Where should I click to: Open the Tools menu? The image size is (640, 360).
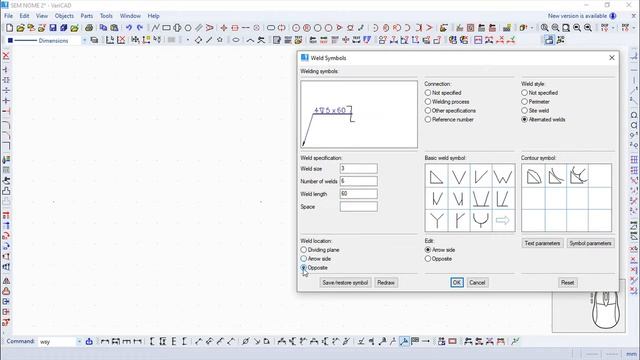(x=106, y=16)
